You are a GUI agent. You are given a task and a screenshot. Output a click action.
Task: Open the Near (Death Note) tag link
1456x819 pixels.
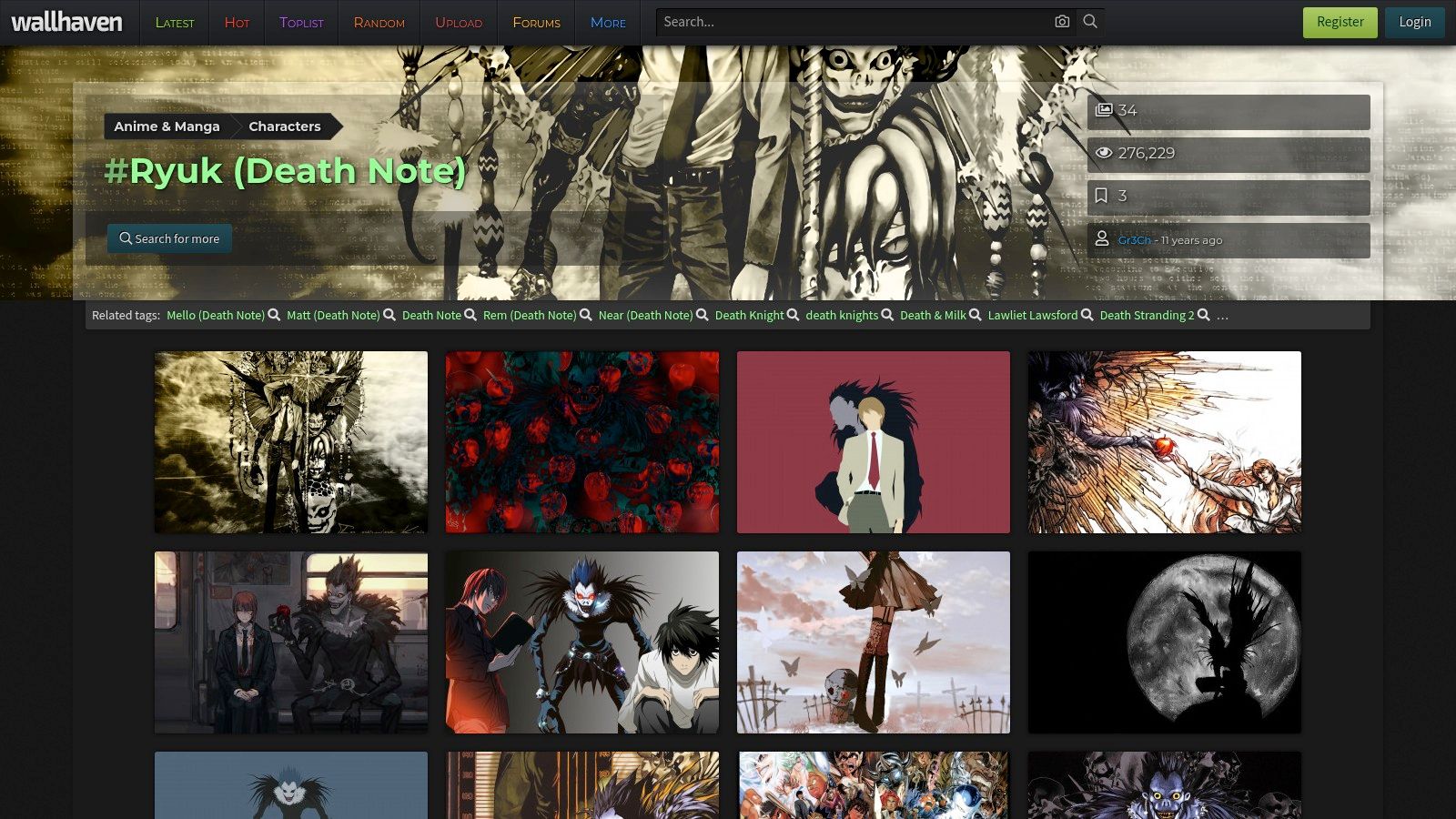(x=645, y=315)
